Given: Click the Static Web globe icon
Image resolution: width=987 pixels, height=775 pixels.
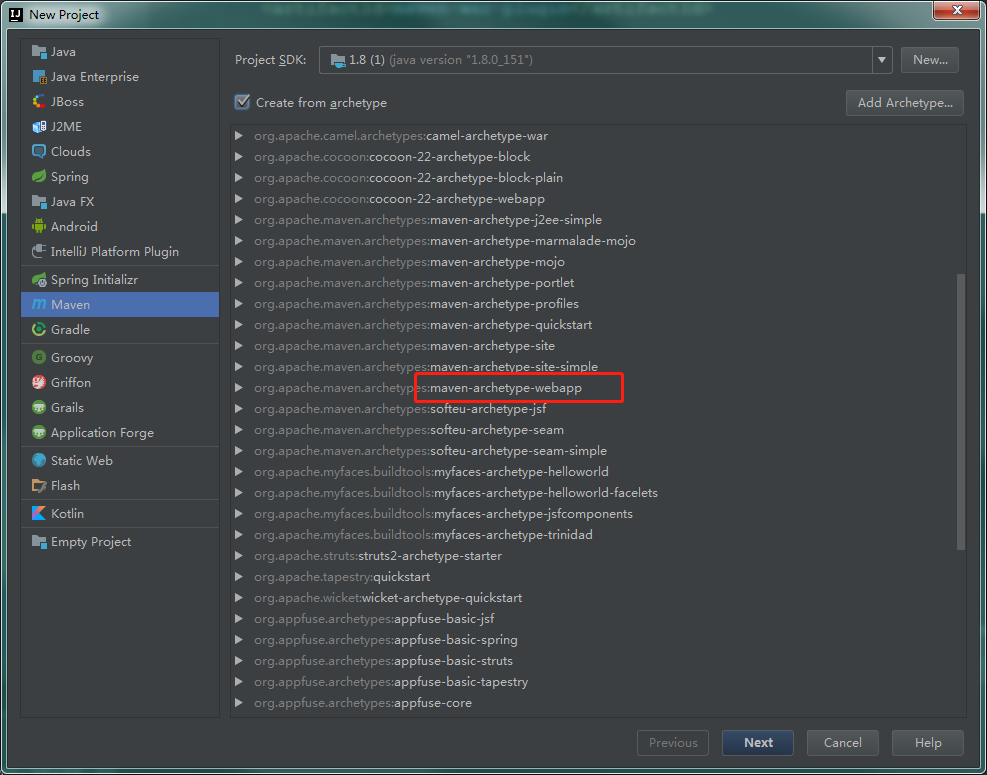Looking at the screenshot, I should [x=39, y=460].
